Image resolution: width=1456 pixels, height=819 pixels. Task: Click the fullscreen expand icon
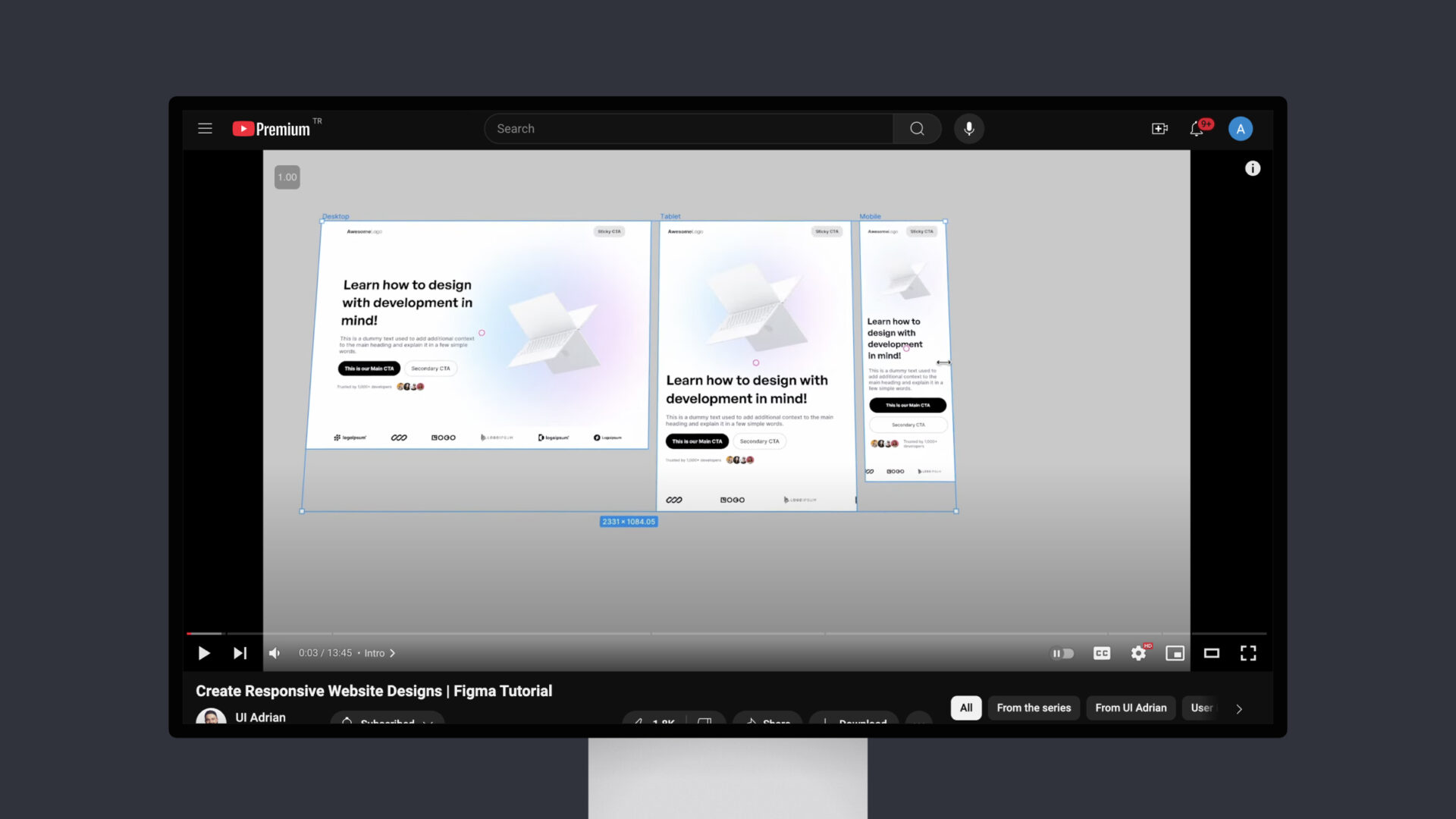pos(1248,653)
